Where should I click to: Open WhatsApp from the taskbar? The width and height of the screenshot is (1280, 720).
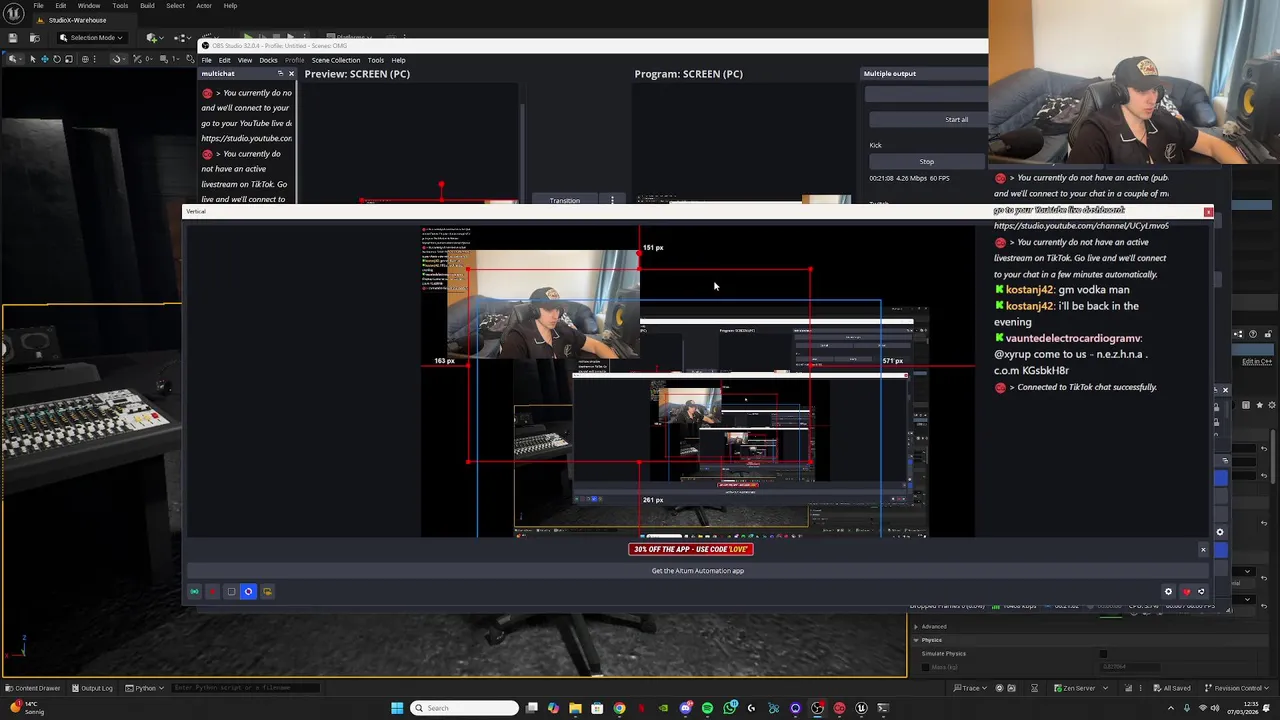click(729, 708)
